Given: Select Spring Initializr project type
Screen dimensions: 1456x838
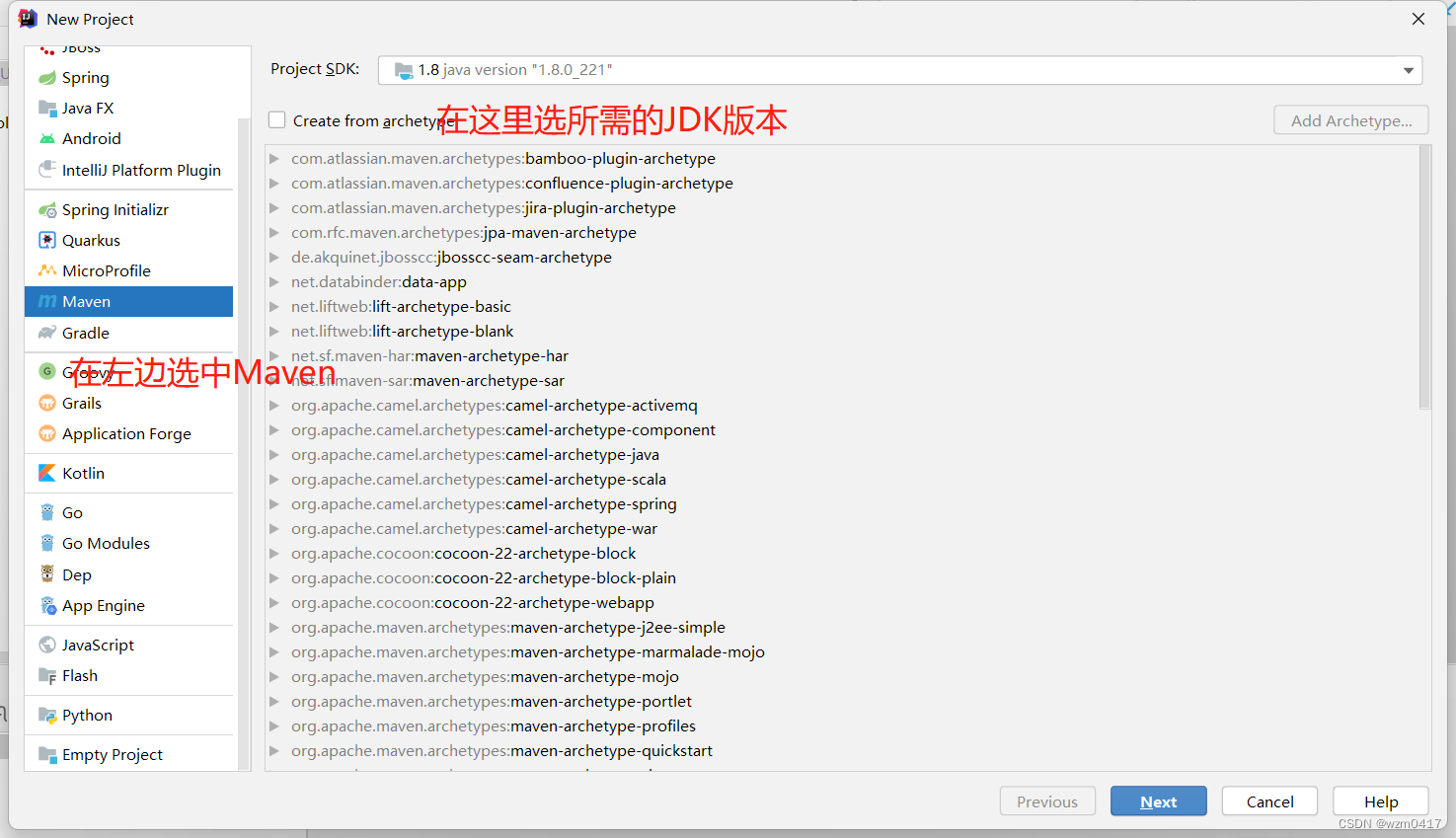Looking at the screenshot, I should click(128, 209).
